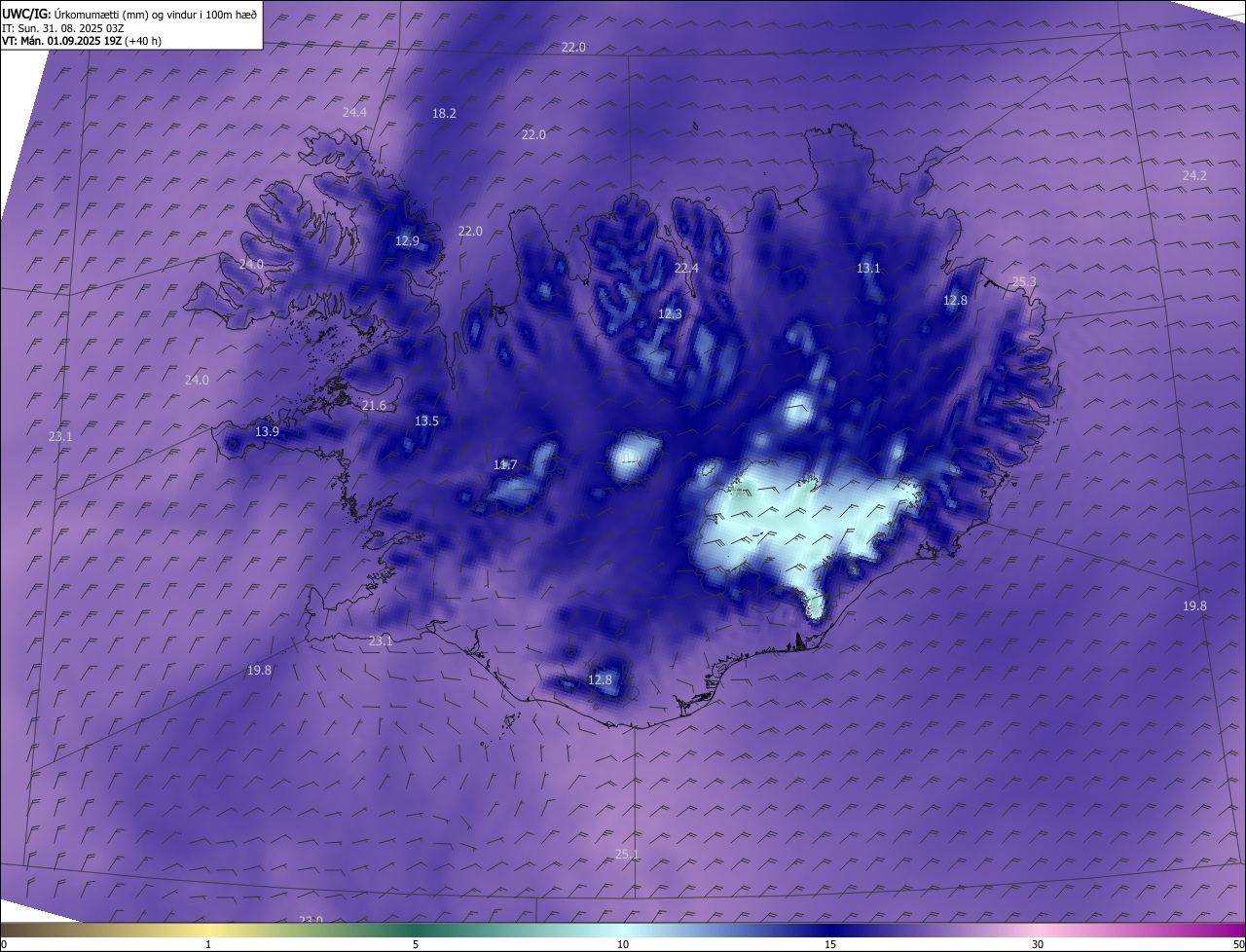Screen dimensions: 1246x952
Task: Click the 12.9 value in the Westfjords
Action: (x=408, y=241)
